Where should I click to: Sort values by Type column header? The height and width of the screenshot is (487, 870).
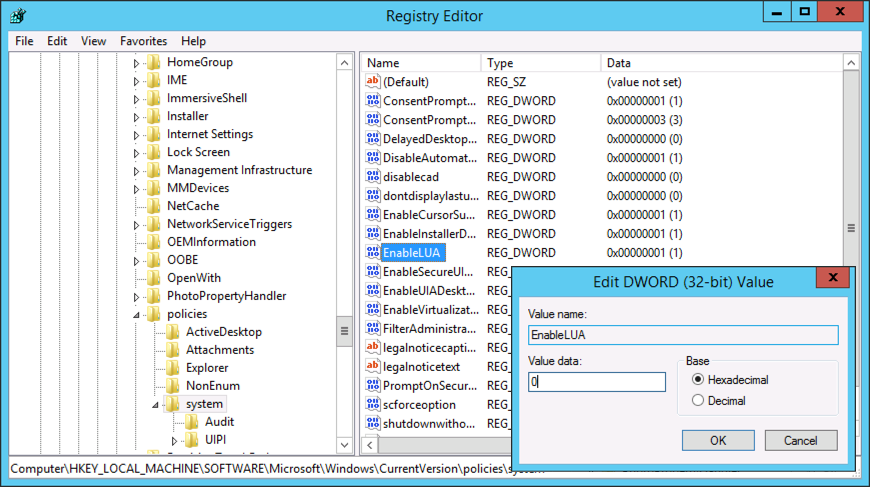(541, 63)
